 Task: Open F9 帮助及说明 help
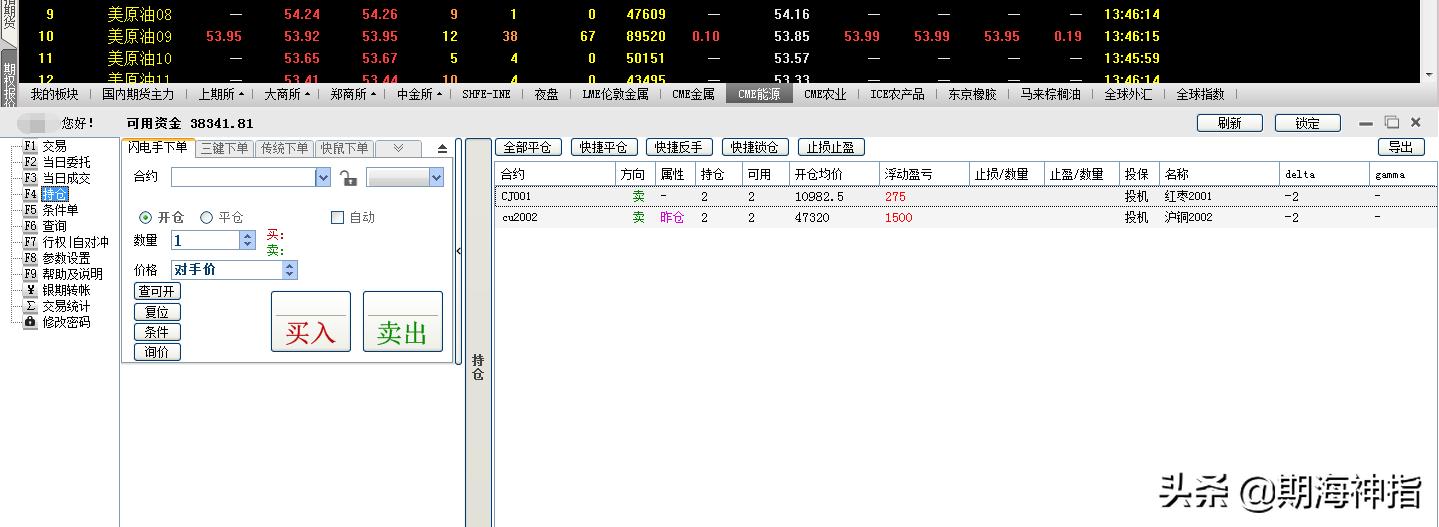[x=63, y=274]
